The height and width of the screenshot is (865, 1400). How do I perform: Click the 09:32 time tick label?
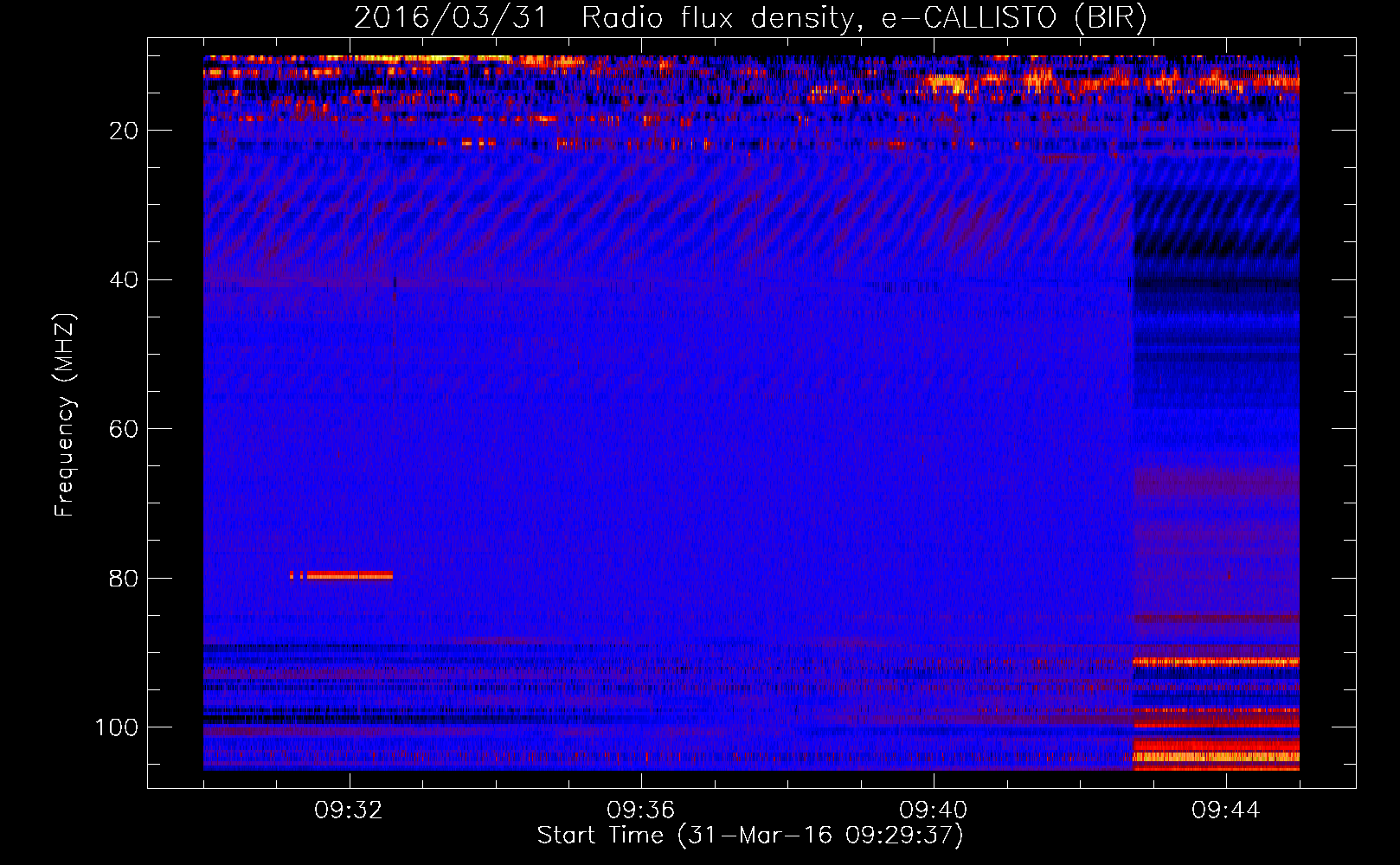point(349,811)
